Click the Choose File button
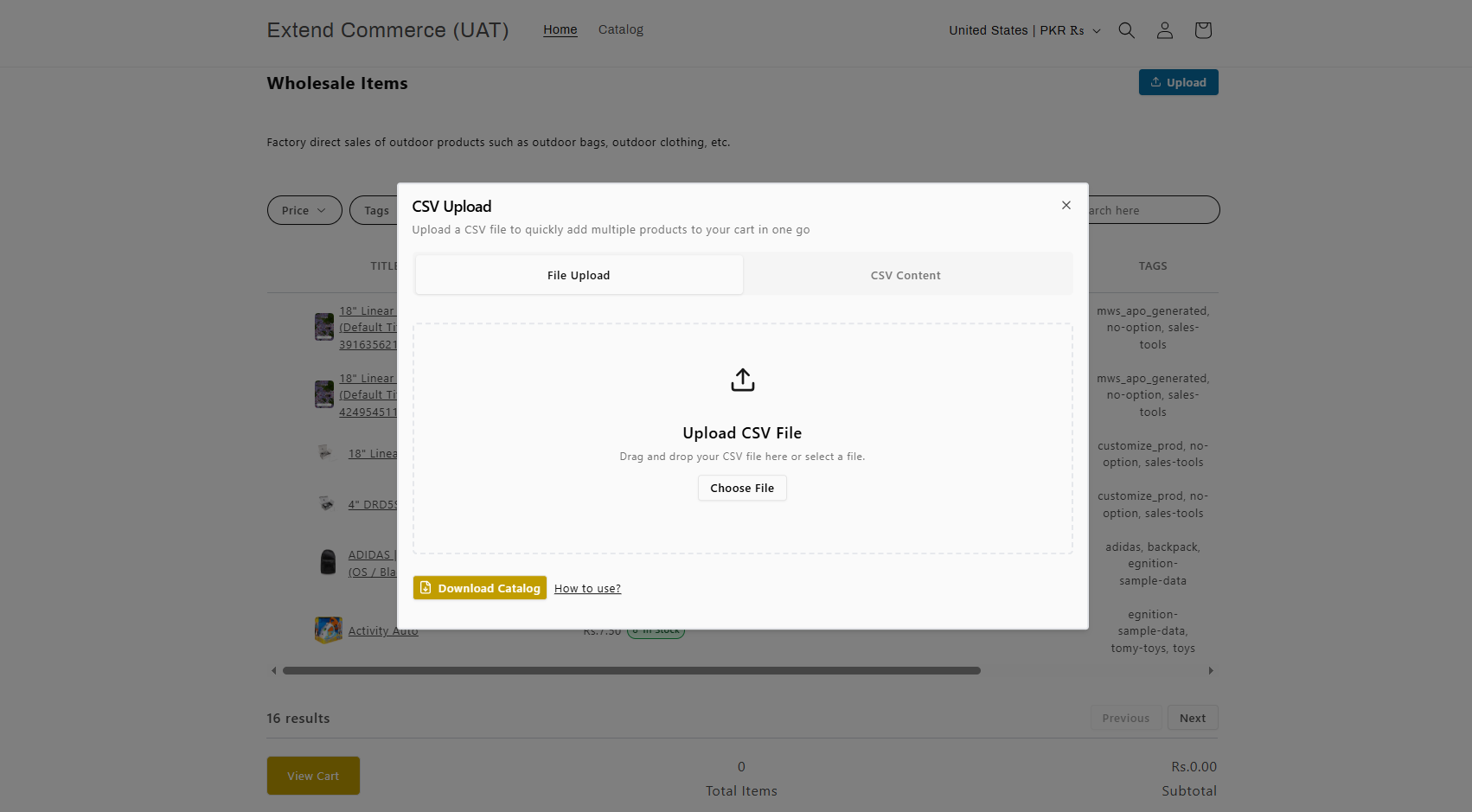1472x812 pixels. (x=742, y=488)
